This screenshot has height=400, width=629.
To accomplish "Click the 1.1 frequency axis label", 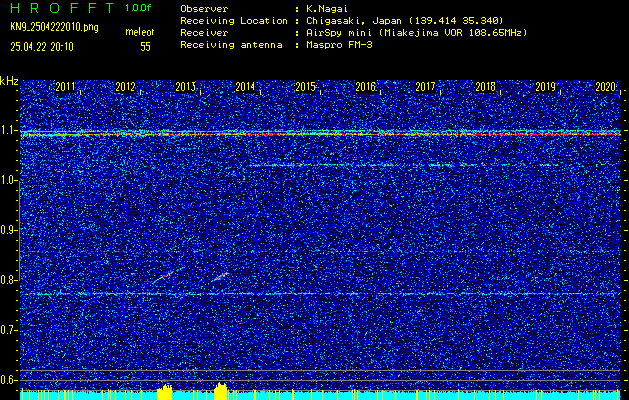I will tap(8, 131).
